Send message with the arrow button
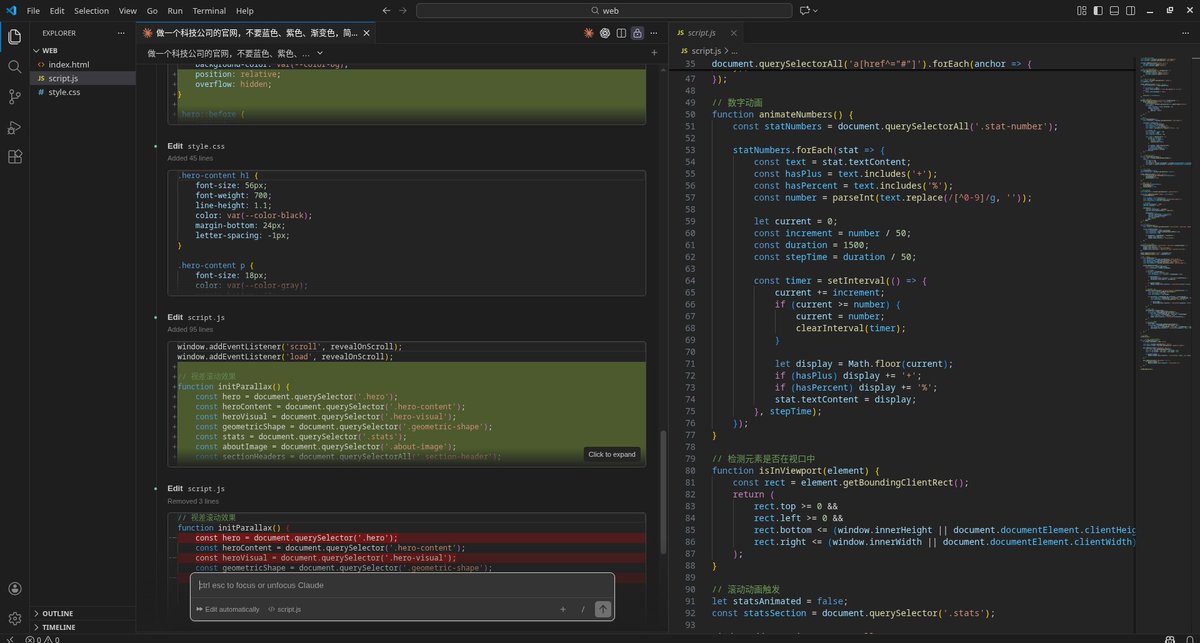This screenshot has width=1200, height=643. (x=602, y=609)
